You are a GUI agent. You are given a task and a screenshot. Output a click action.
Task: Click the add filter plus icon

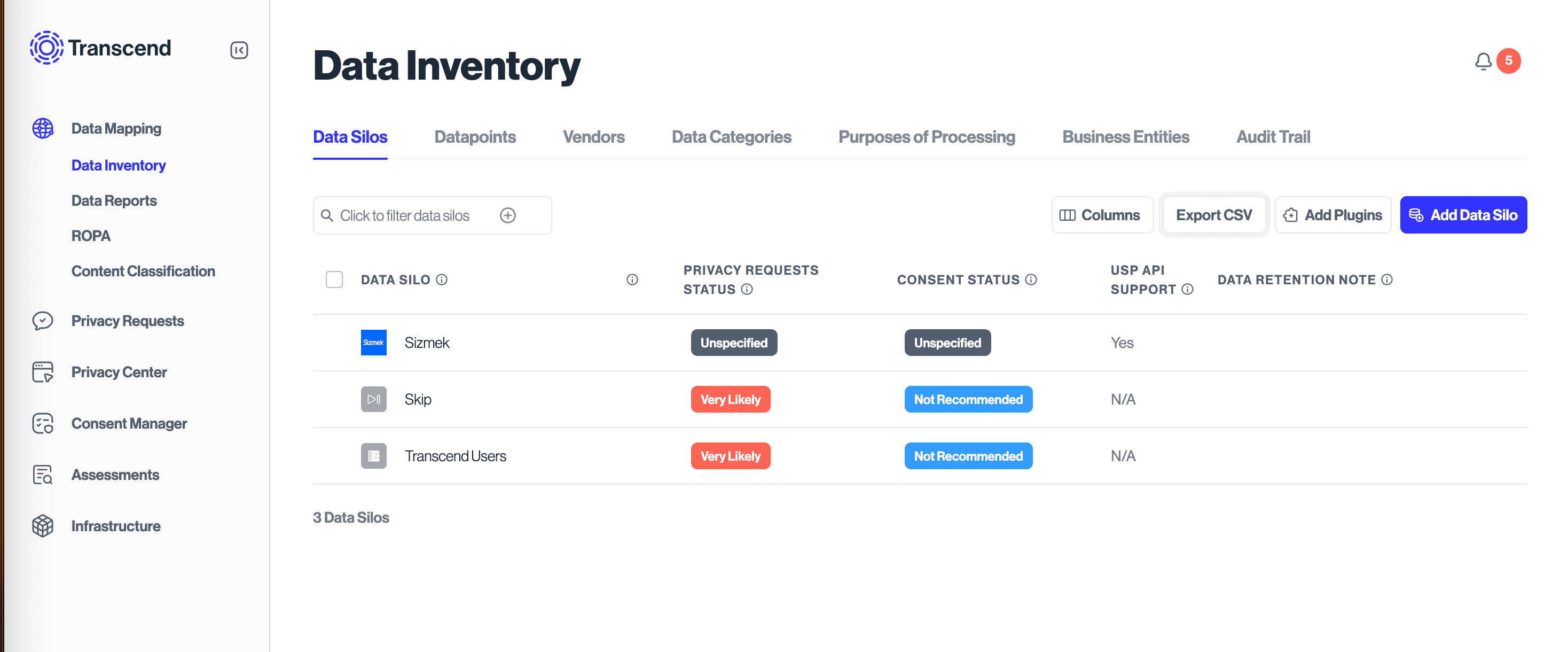(x=508, y=215)
